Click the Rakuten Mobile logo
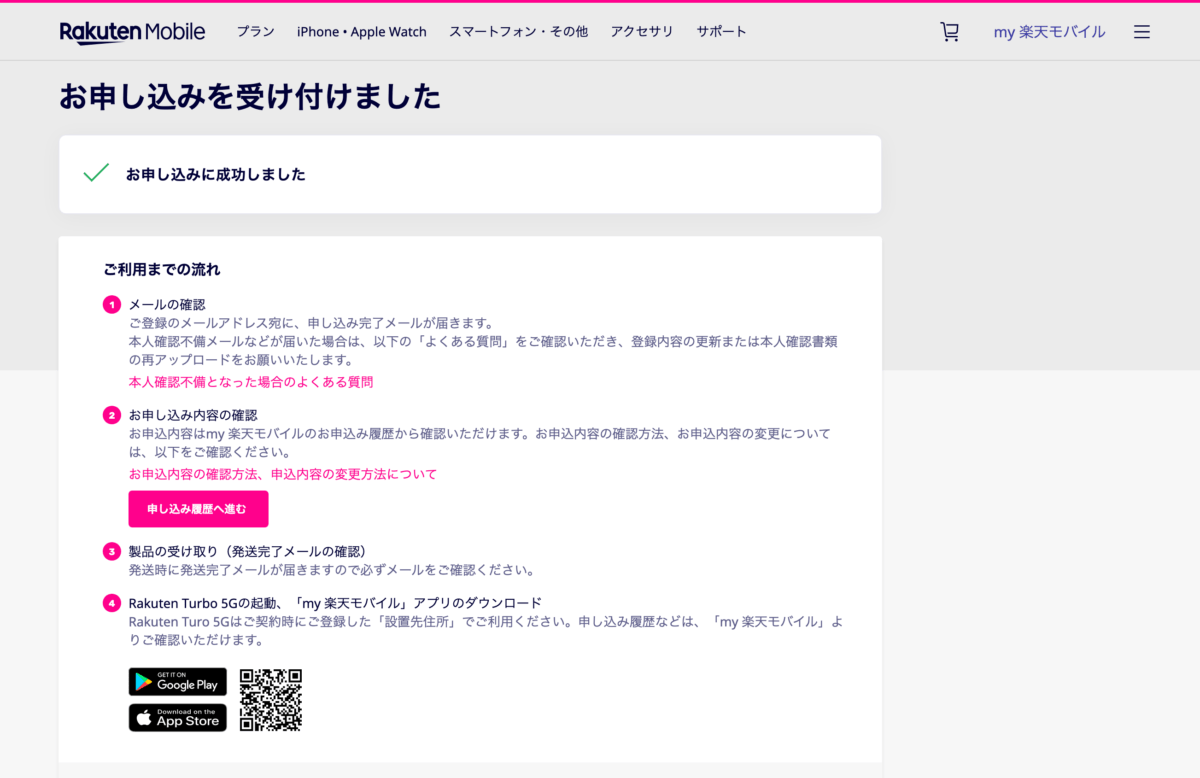 (132, 31)
